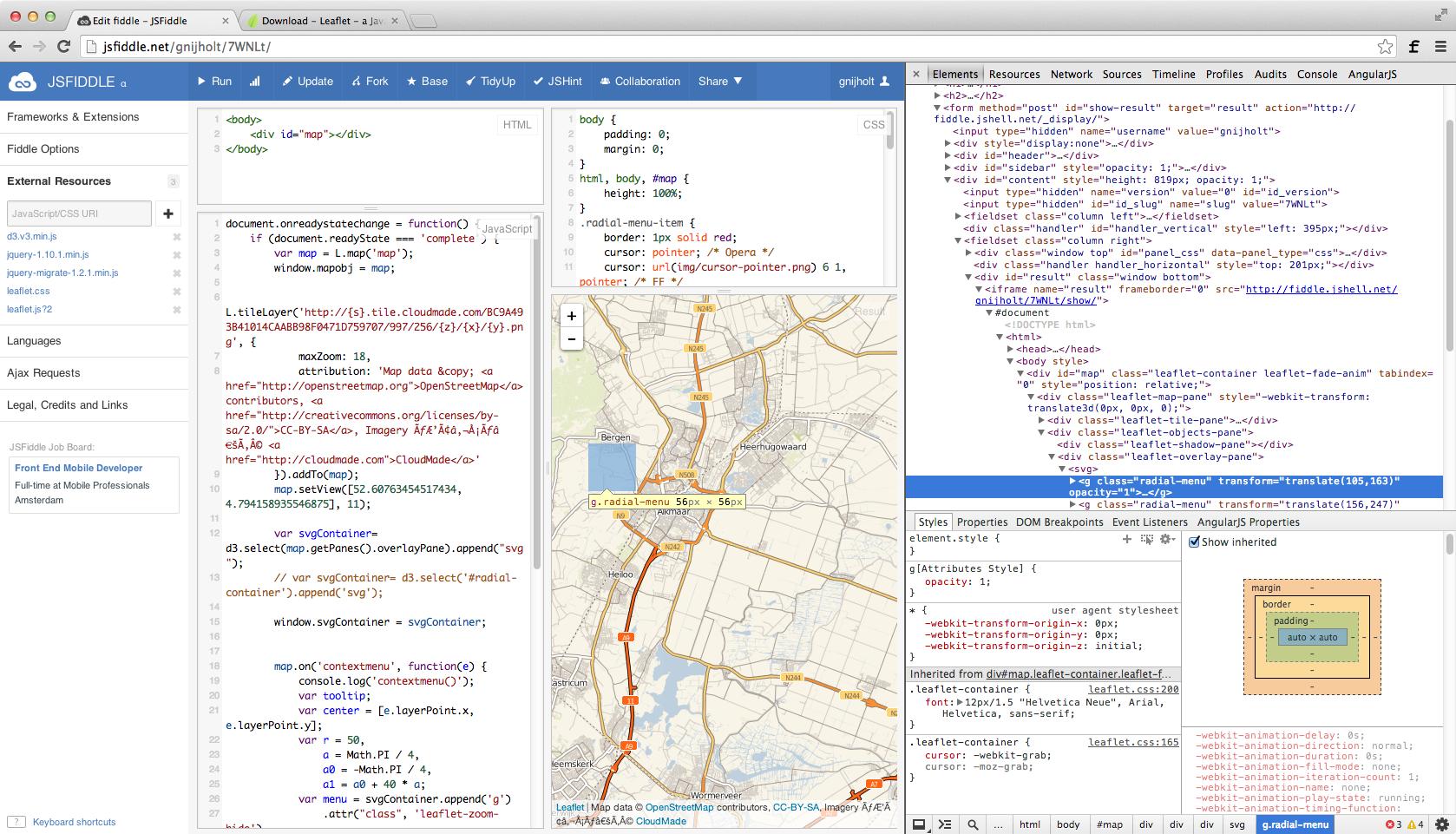Open Front End Mobile Developer job link

pos(78,468)
